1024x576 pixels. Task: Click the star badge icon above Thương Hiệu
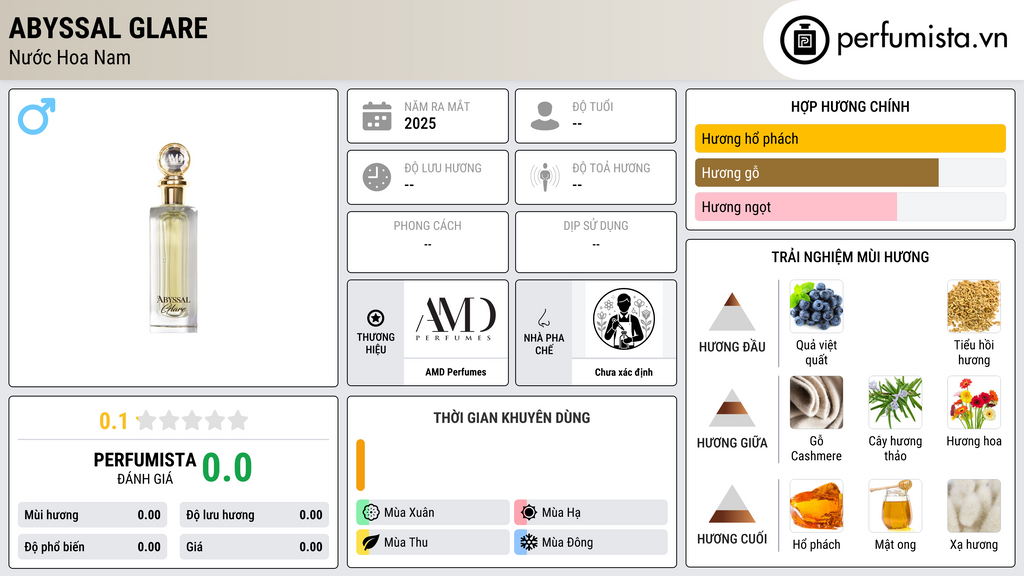tap(376, 318)
